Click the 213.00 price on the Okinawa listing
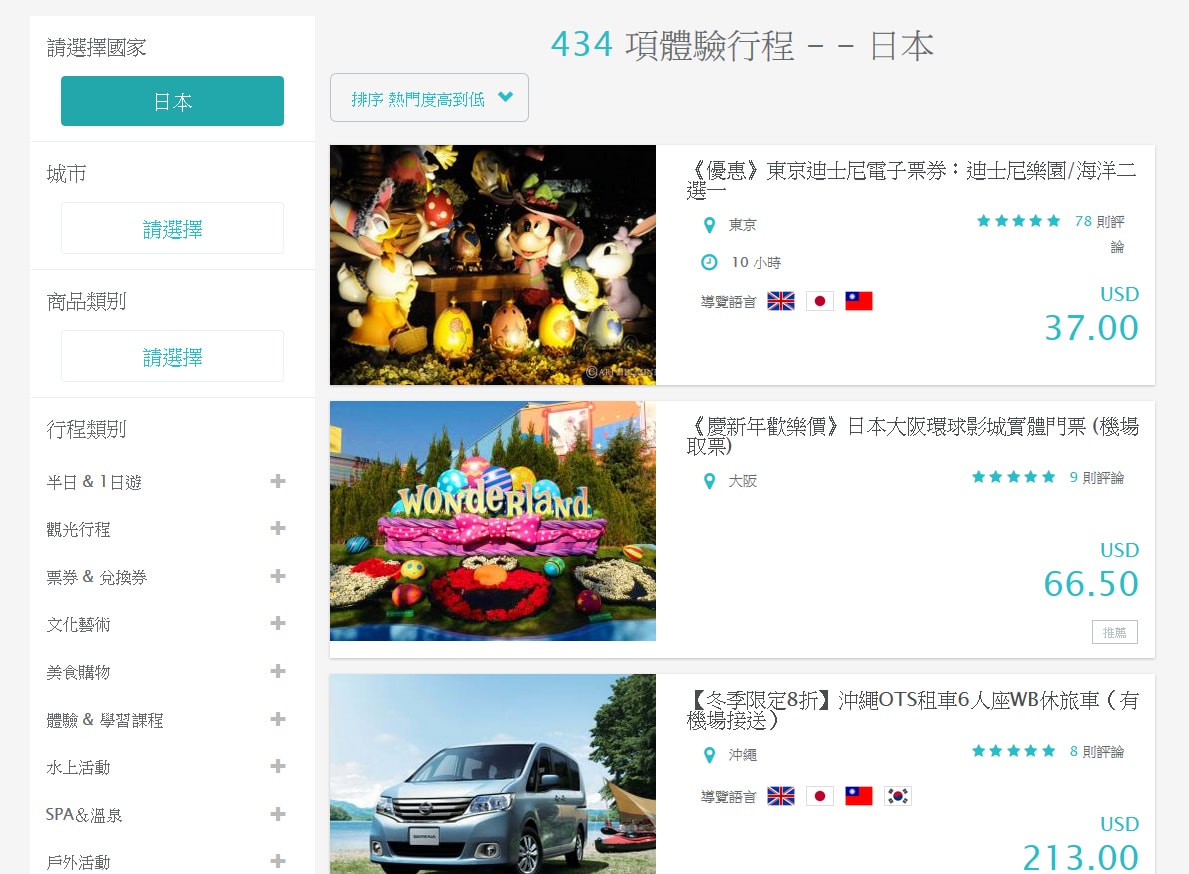This screenshot has height=874, width=1189. 1081,857
